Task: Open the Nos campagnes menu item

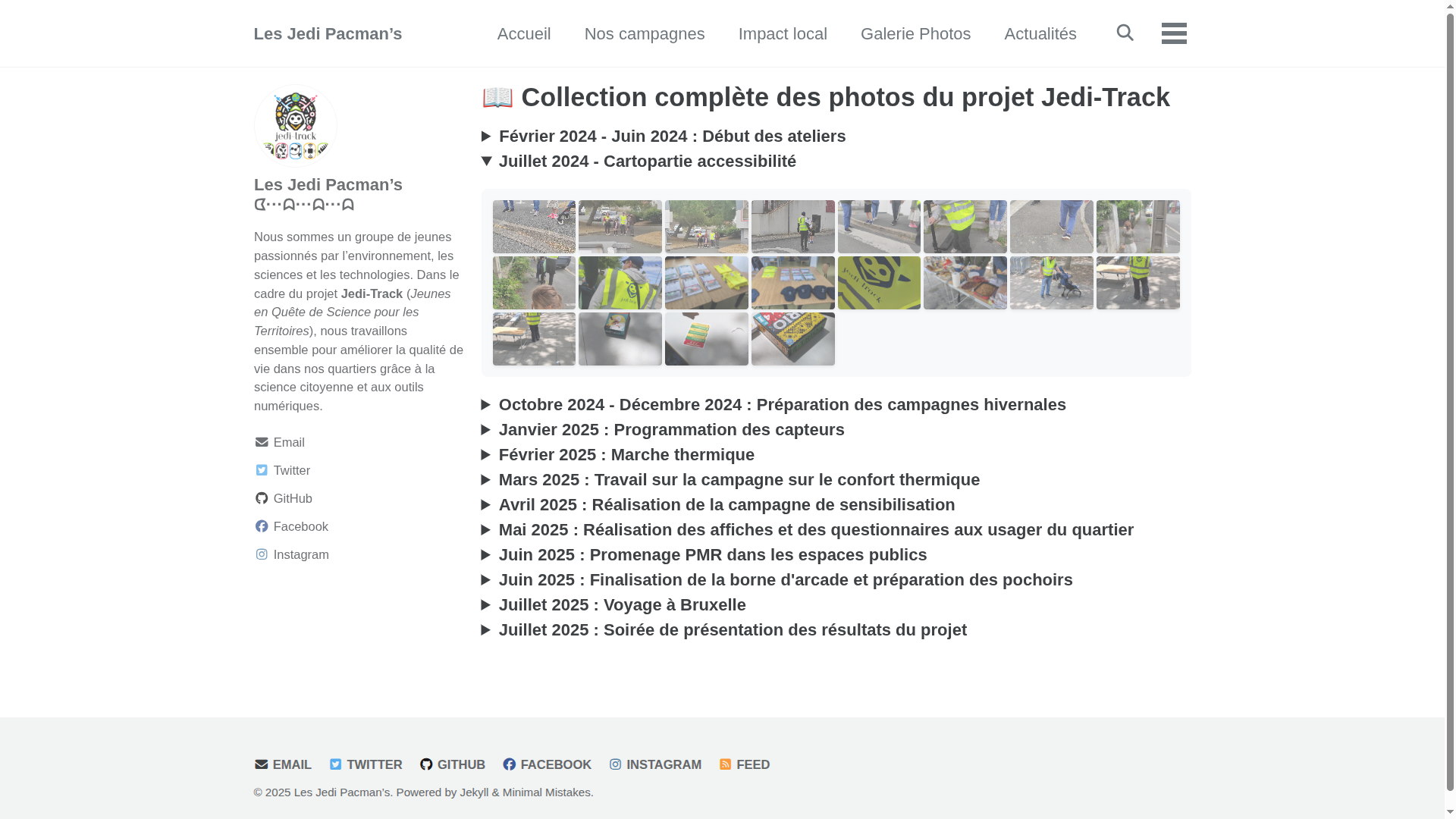Action: 644,34
